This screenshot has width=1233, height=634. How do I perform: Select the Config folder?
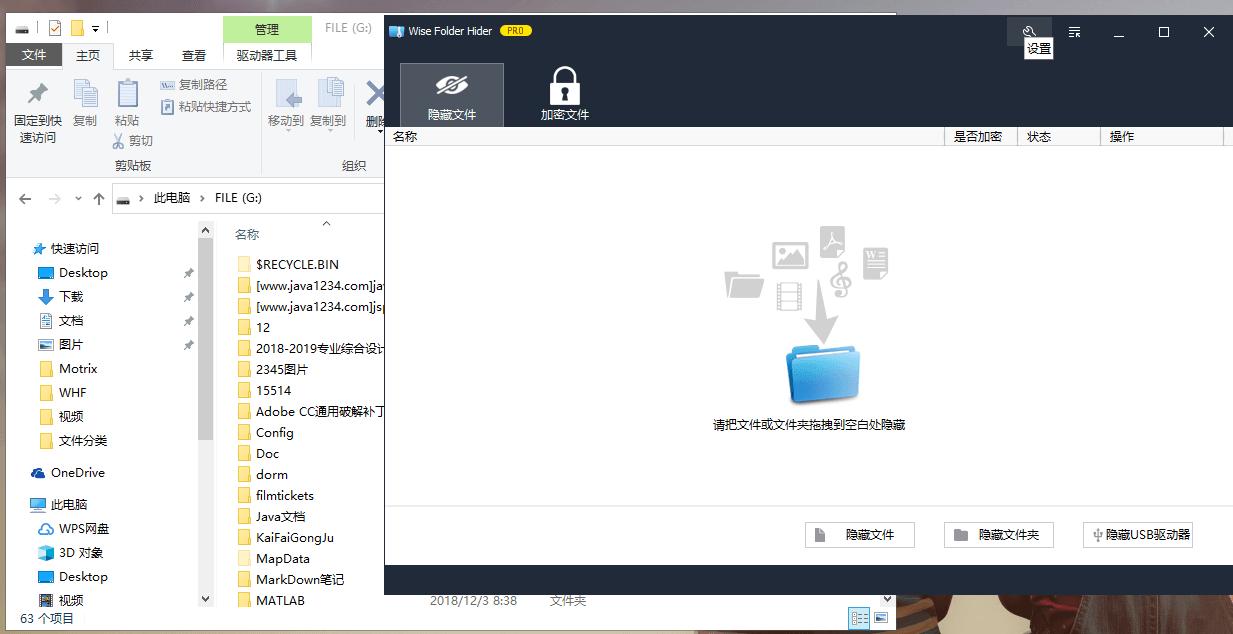274,432
